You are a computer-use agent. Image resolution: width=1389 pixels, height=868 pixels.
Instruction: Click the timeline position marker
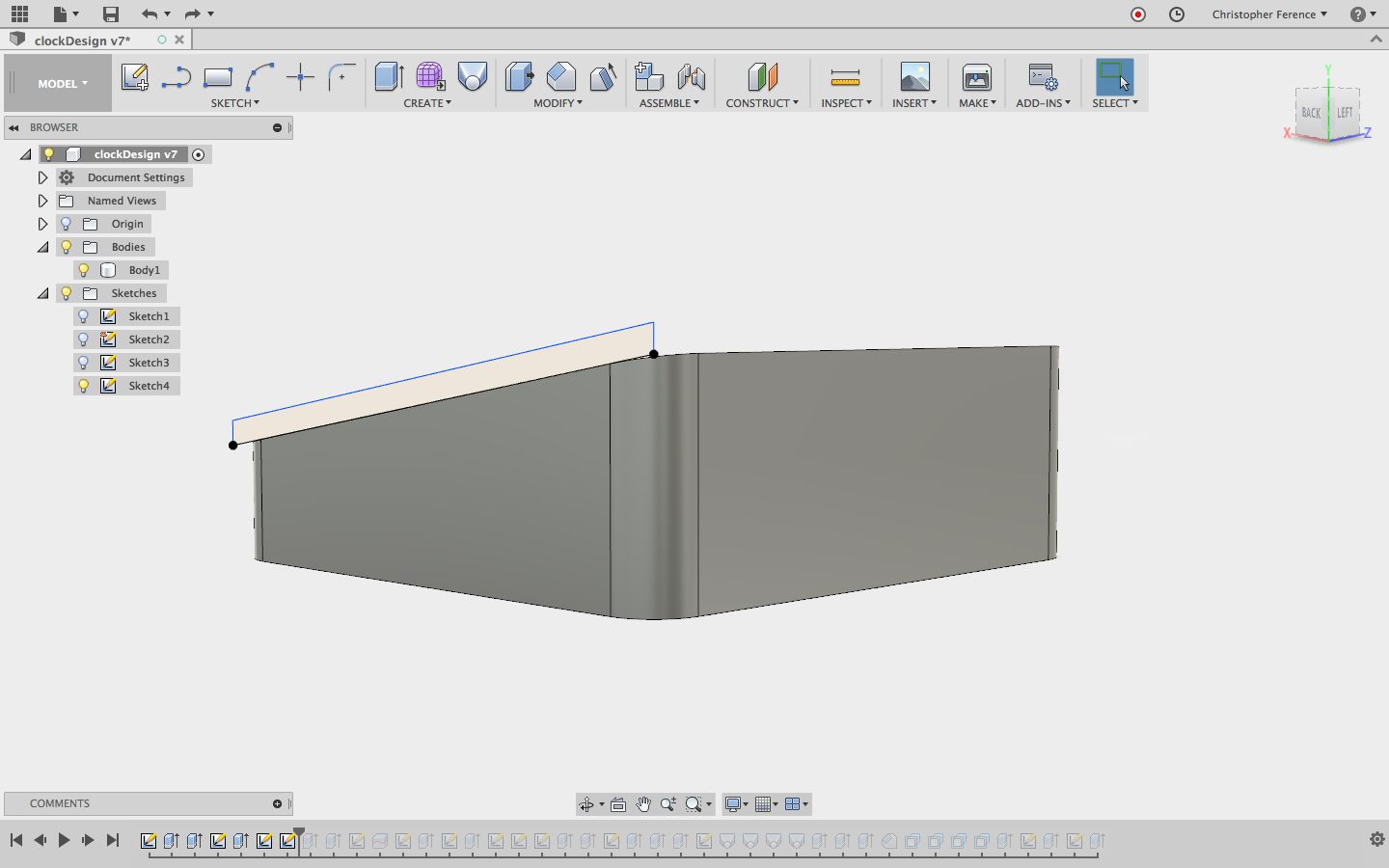(x=299, y=833)
